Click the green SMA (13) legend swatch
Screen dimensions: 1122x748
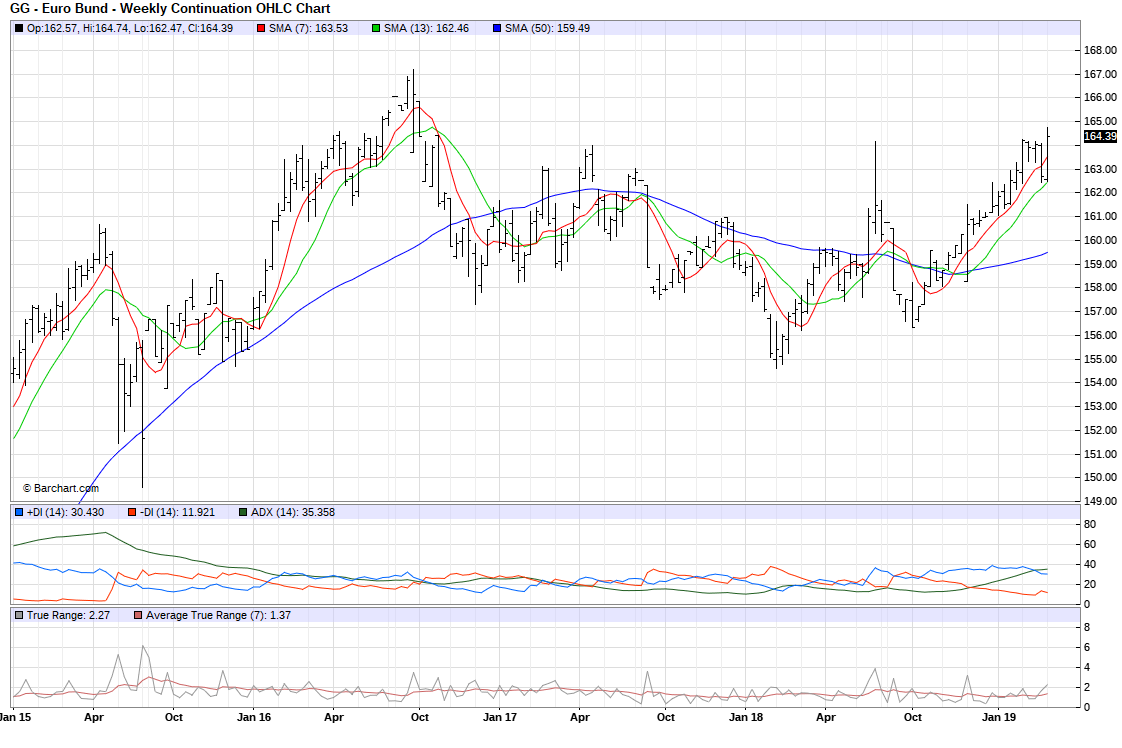pyautogui.click(x=376, y=28)
